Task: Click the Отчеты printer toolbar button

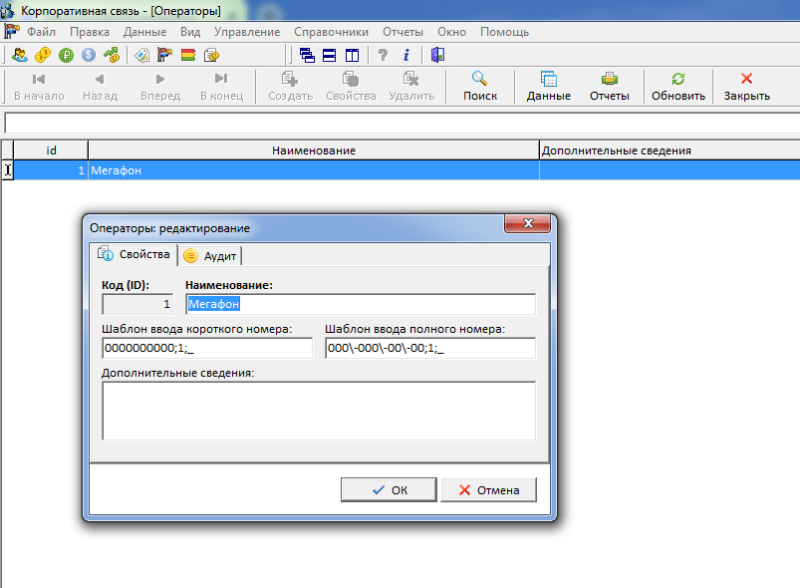Action: [609, 86]
